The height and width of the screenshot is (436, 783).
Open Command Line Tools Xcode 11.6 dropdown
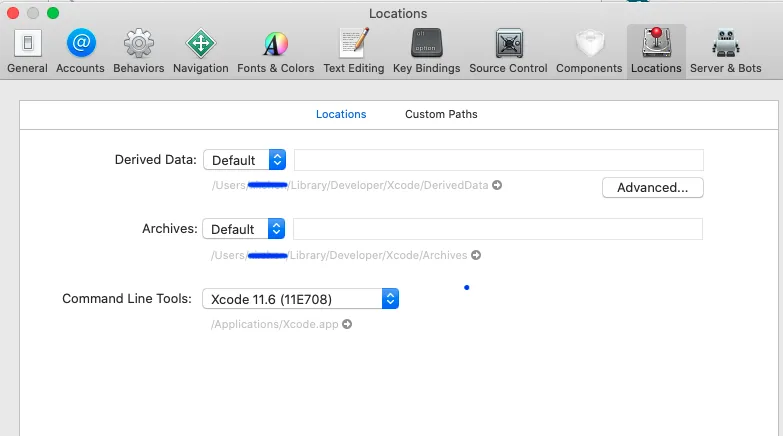coord(301,299)
